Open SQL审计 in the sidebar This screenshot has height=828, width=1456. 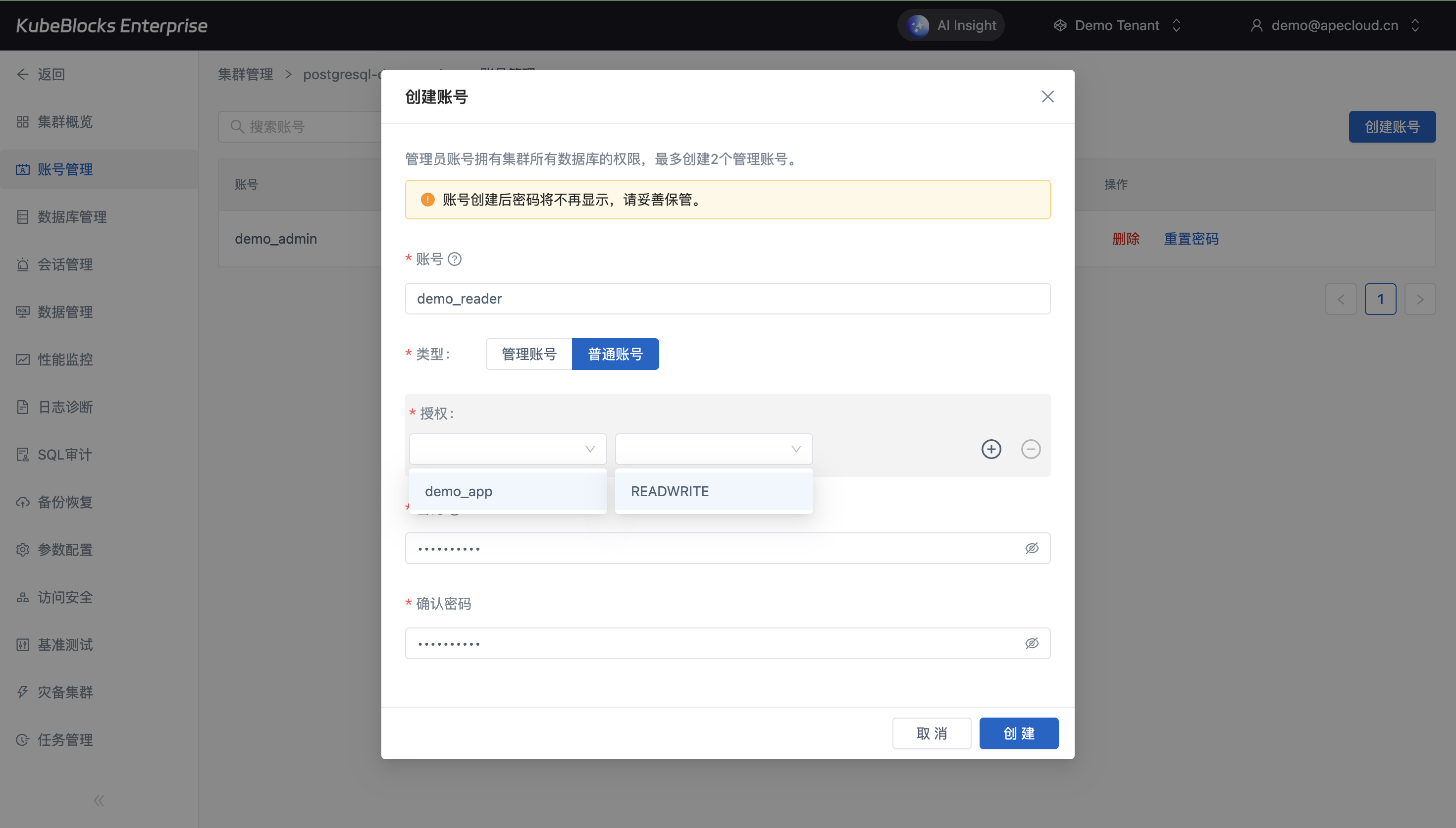[x=64, y=455]
